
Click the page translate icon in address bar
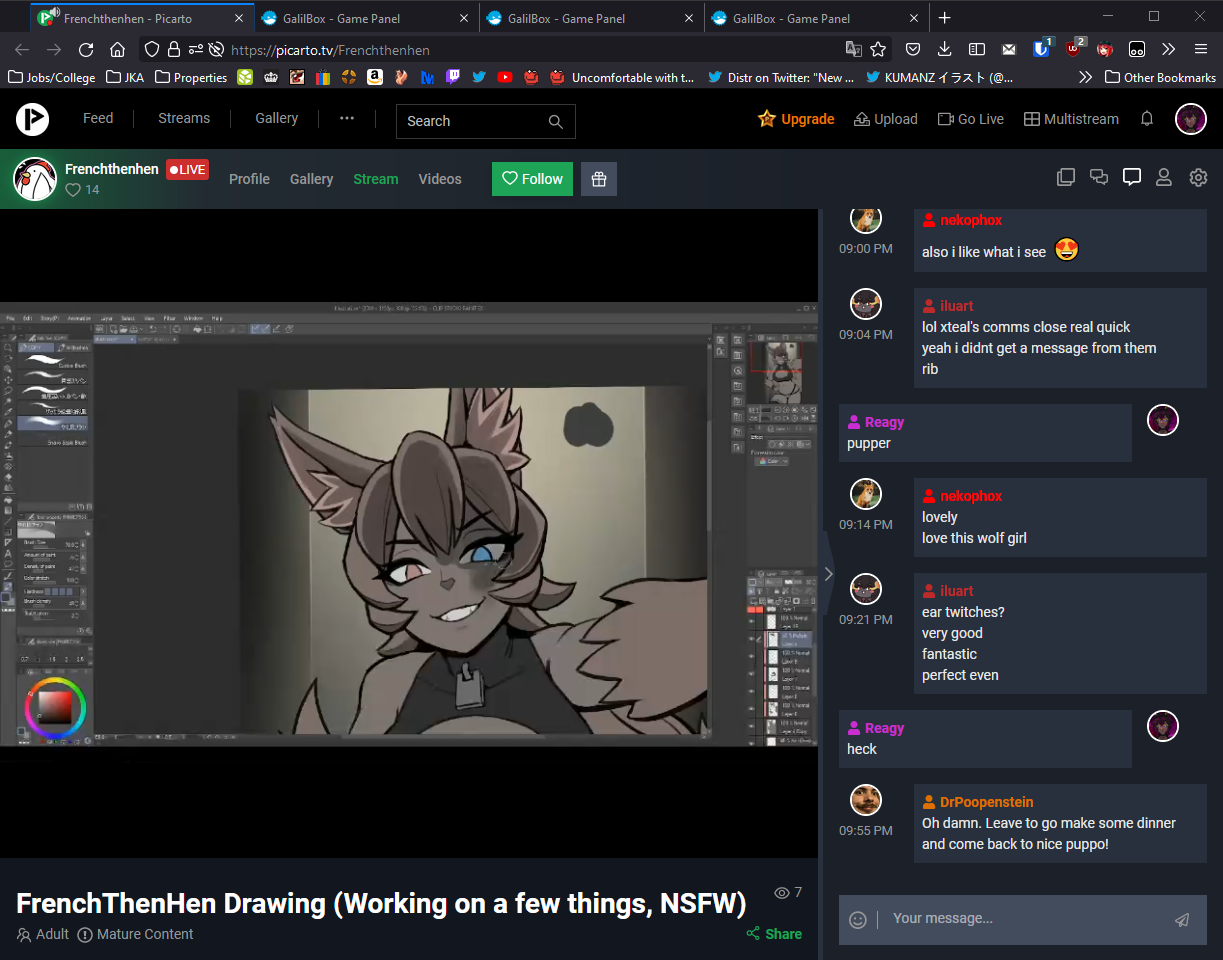tap(853, 49)
